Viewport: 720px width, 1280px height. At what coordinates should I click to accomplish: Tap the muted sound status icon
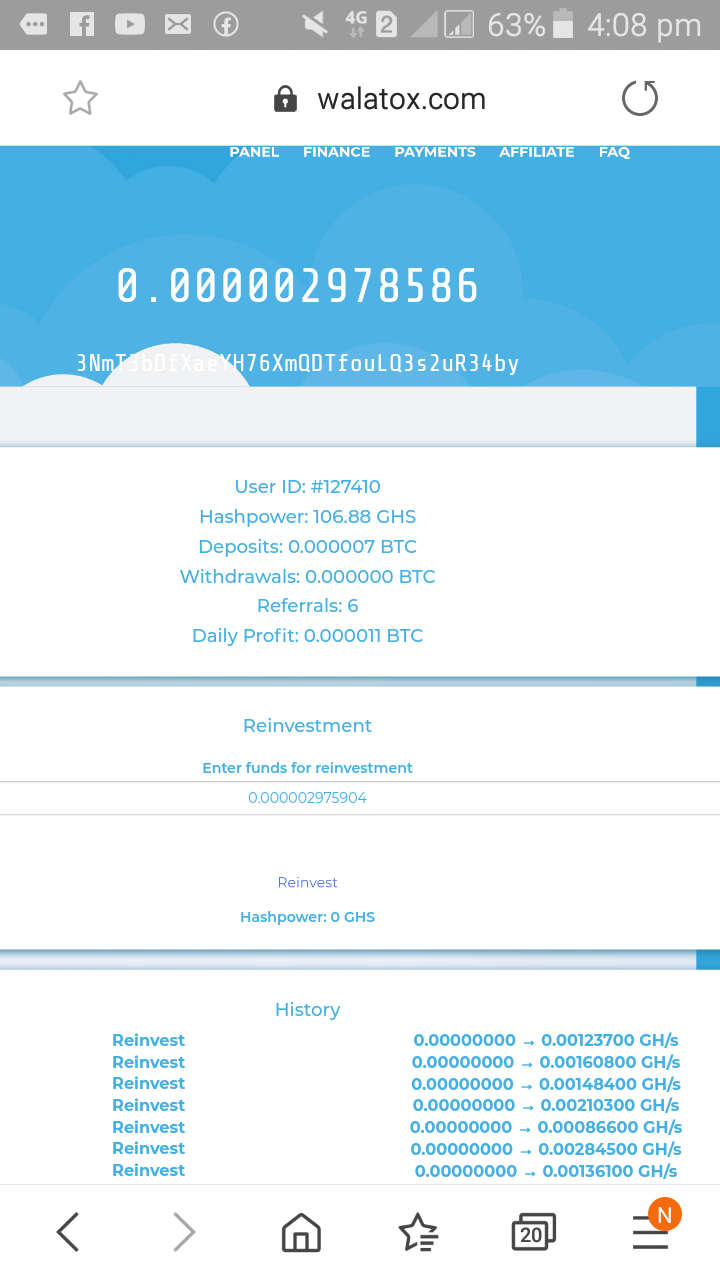coord(315,24)
